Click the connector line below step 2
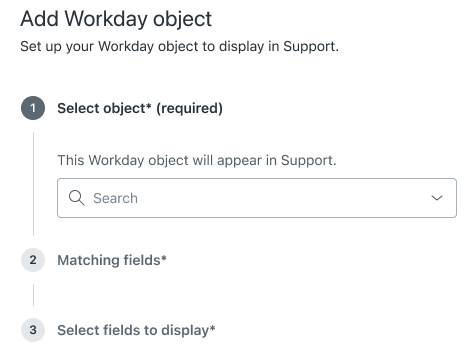476x362 pixels. (x=33, y=295)
